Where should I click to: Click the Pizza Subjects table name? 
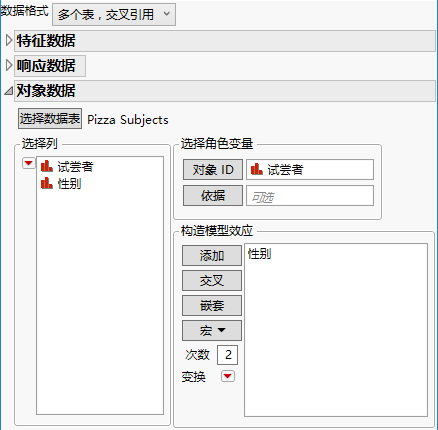point(128,120)
